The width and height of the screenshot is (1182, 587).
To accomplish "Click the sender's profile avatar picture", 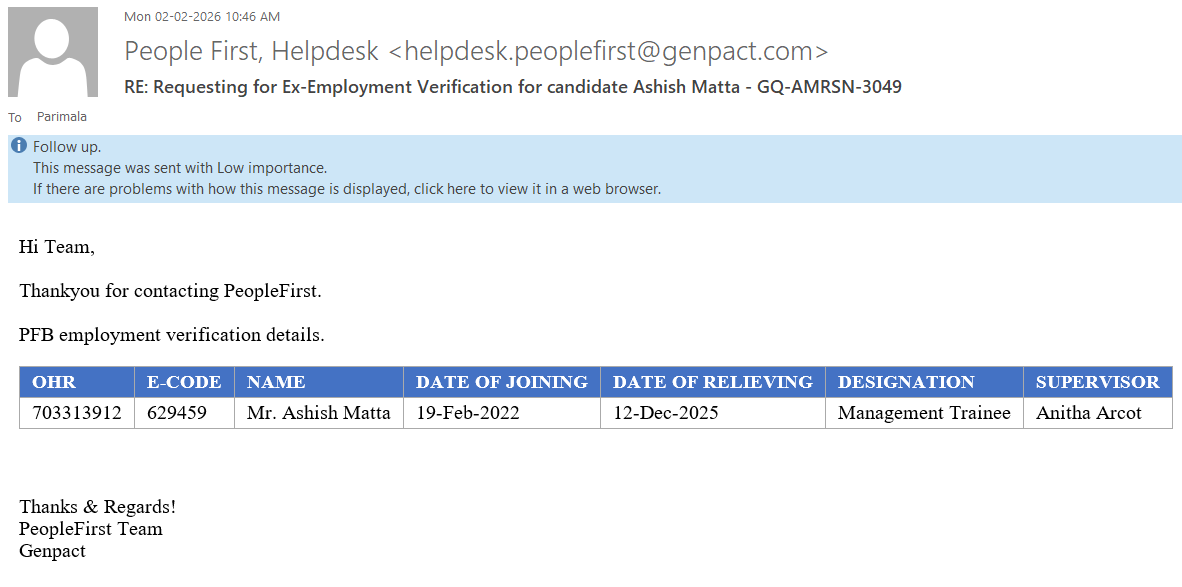I will coord(53,52).
